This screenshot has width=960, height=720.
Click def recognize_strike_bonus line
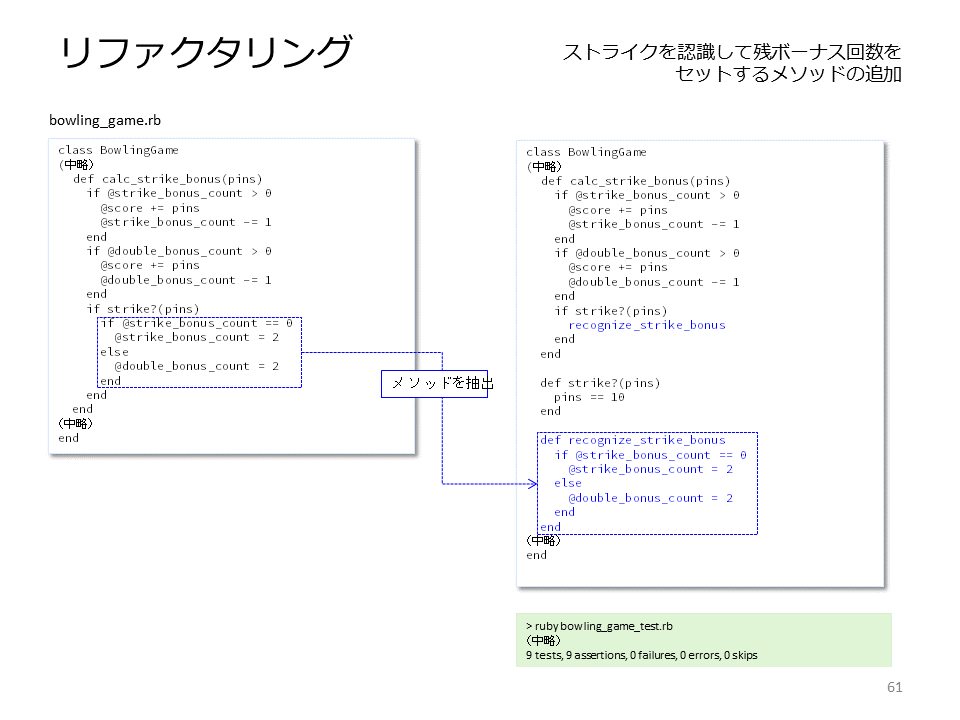[632, 440]
